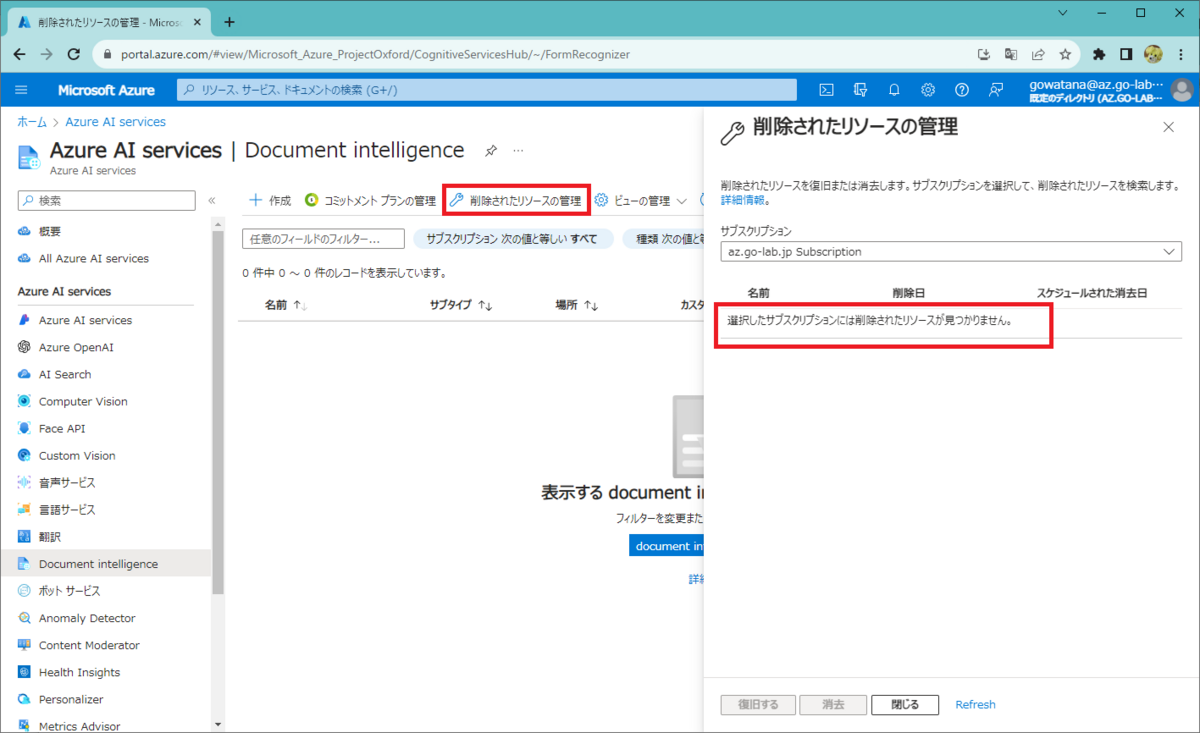Go back in browser history

(20, 54)
